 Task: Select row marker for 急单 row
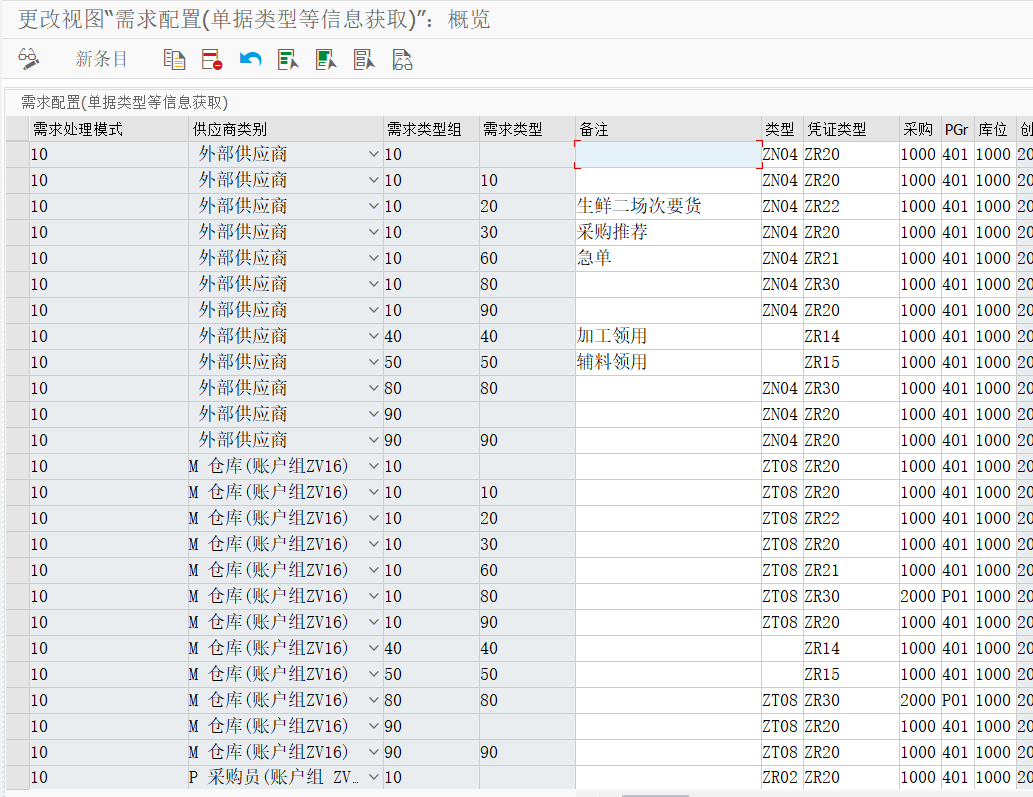coord(17,258)
